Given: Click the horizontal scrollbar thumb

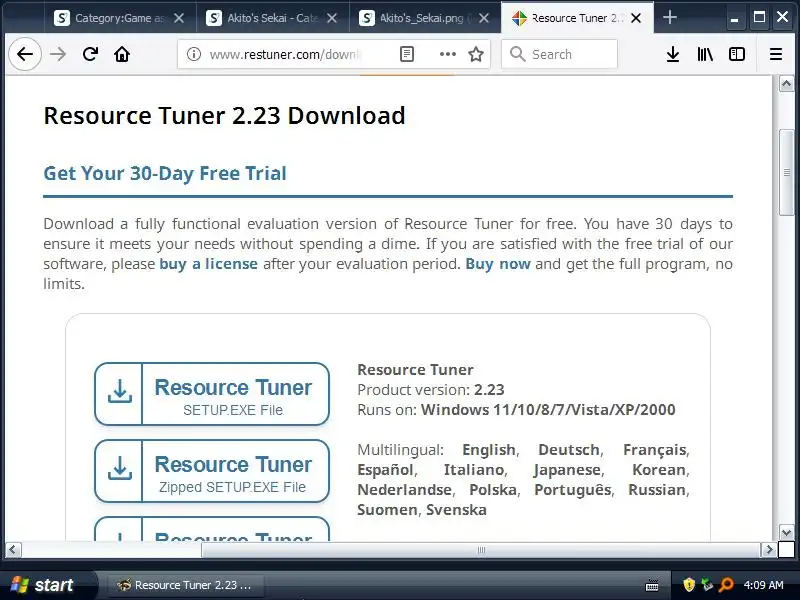Looking at the screenshot, I should (x=481, y=550).
